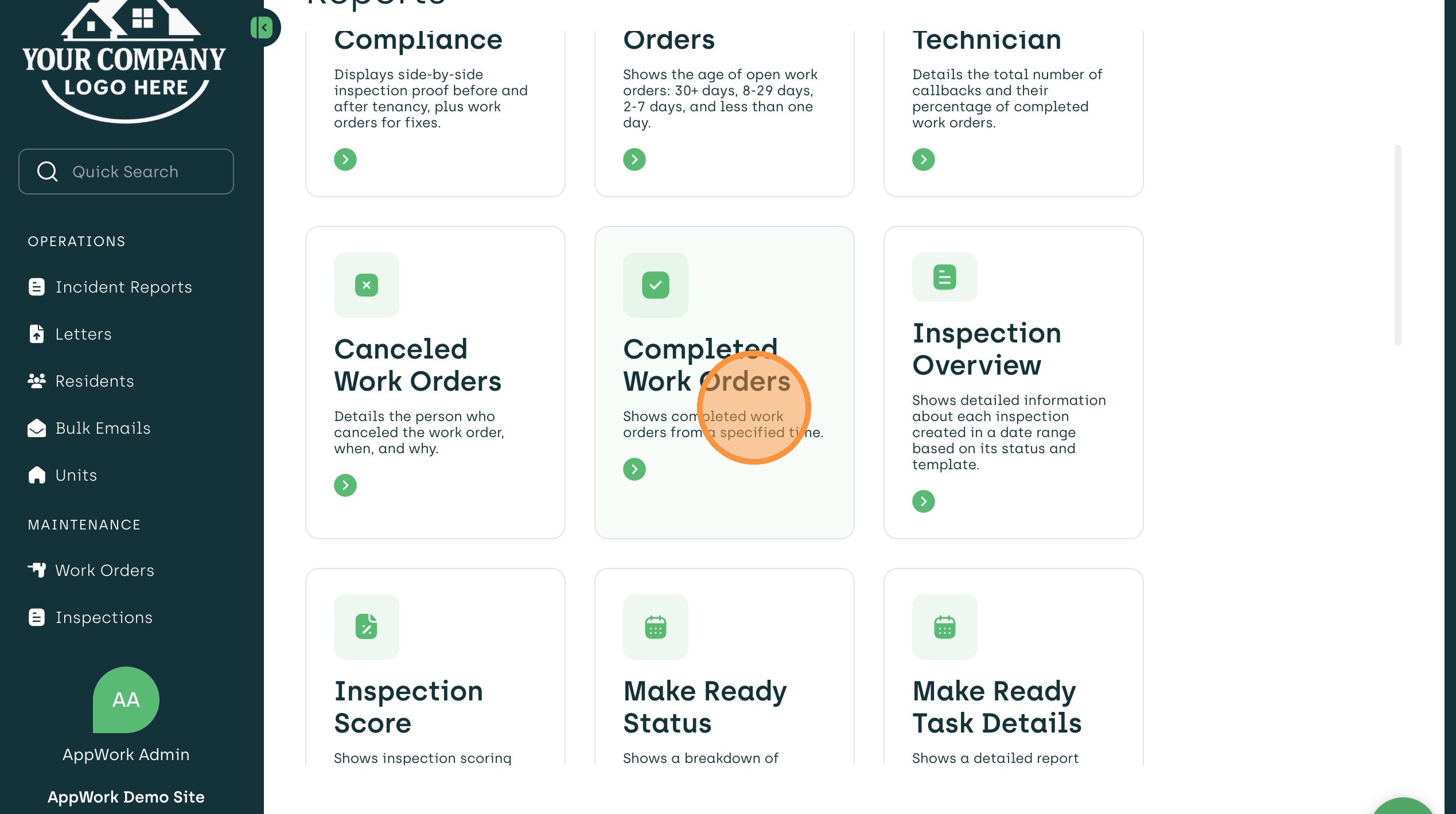Collapse the sidebar with the toggle icon
Viewport: 1456px width, 814px height.
tap(262, 28)
